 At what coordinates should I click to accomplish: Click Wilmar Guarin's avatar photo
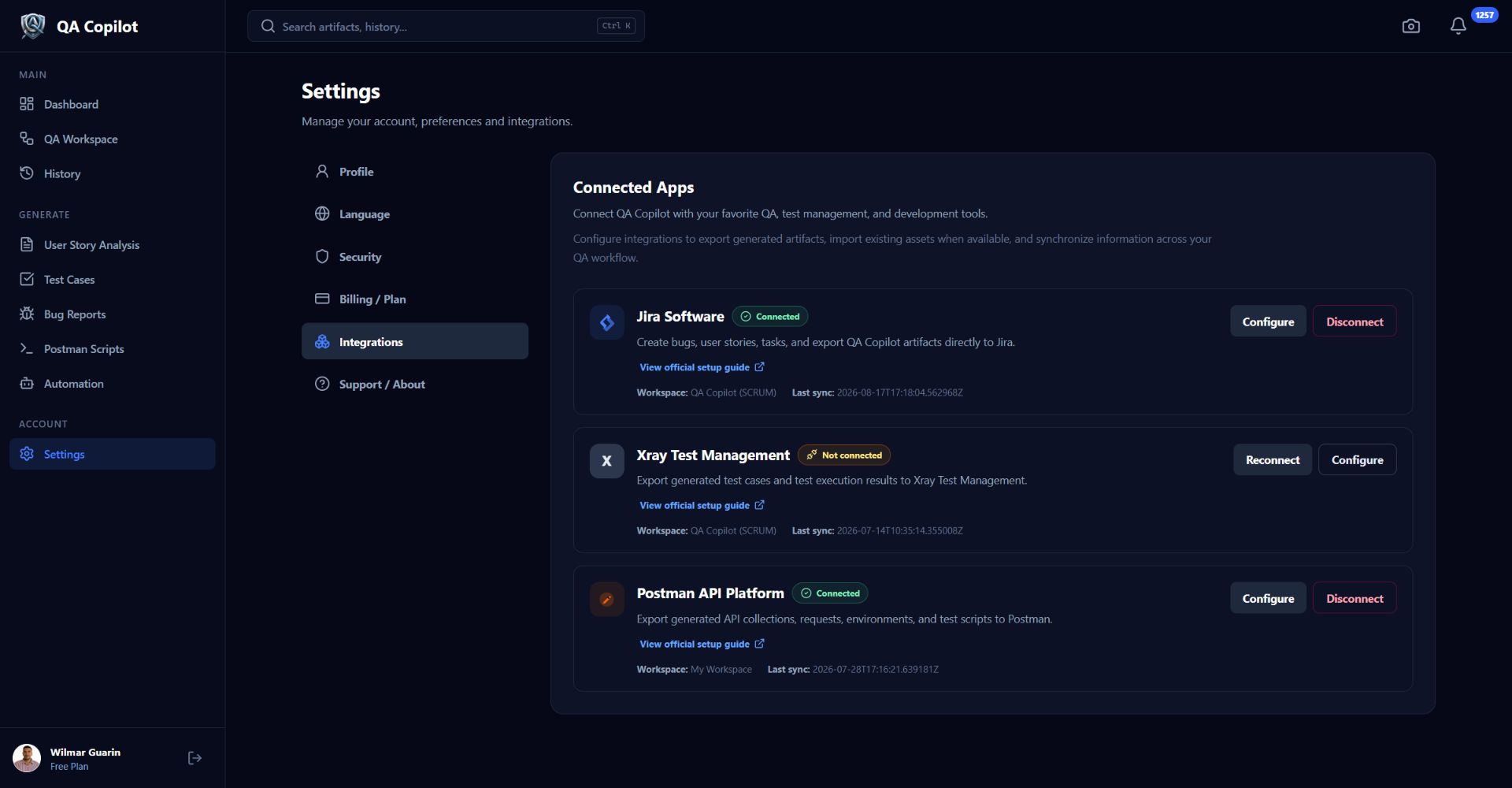(x=27, y=758)
